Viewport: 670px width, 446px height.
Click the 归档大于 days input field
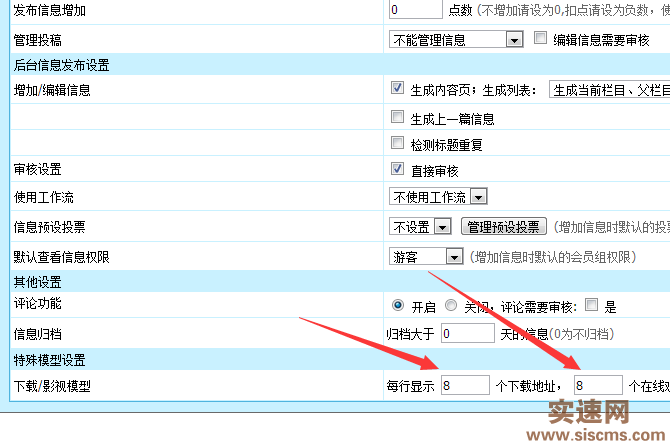467,333
